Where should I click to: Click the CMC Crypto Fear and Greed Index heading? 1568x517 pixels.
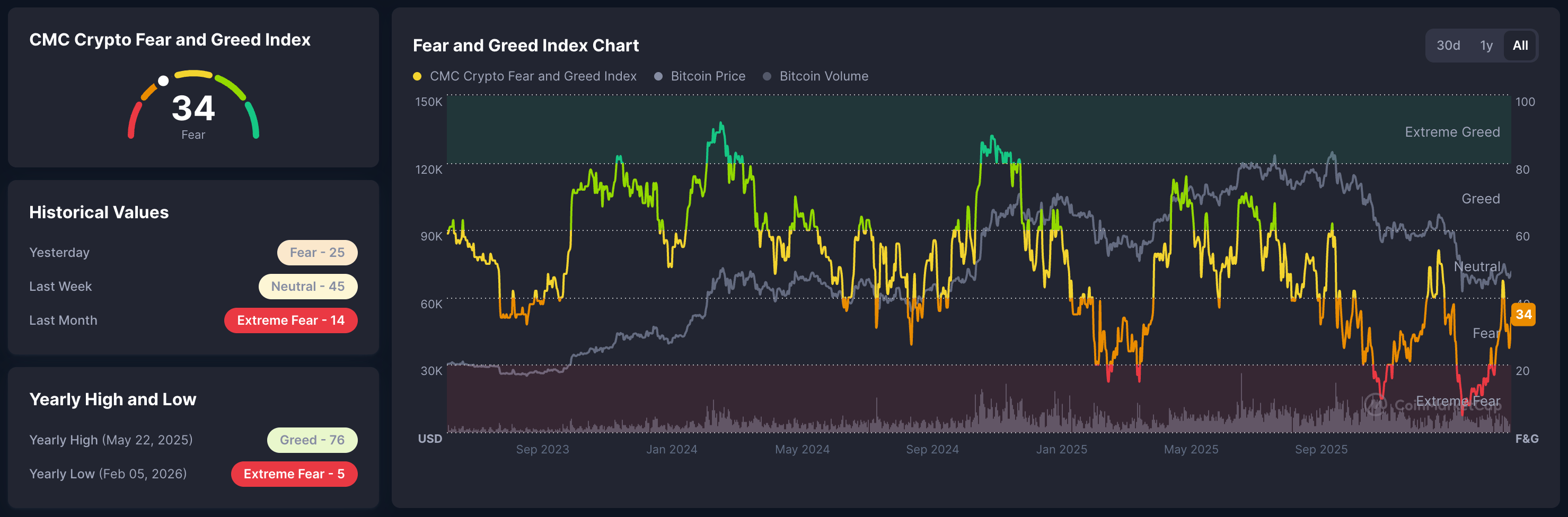coord(170,40)
